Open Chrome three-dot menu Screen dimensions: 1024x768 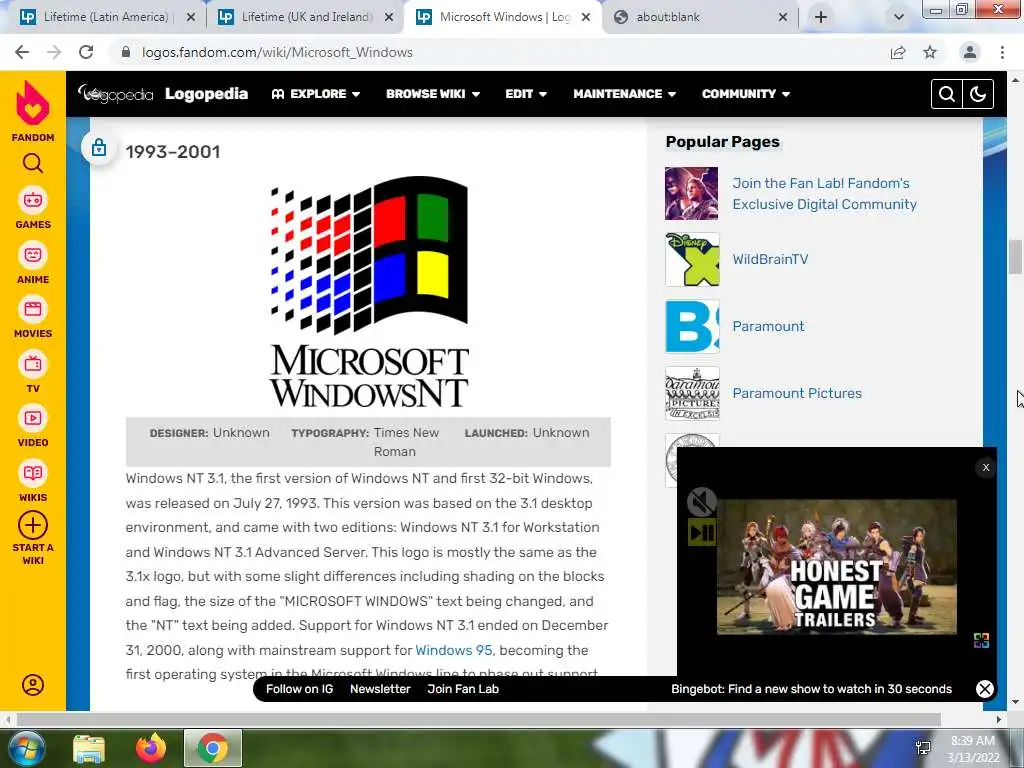[1002, 52]
